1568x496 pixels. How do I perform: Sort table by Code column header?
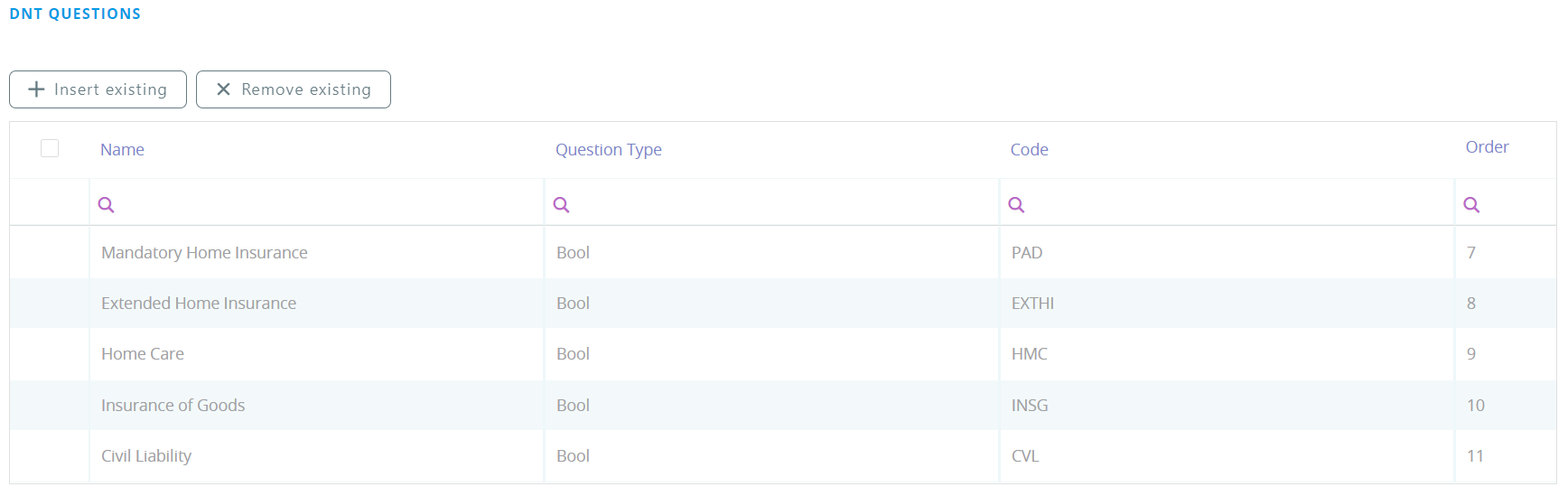[1029, 150]
